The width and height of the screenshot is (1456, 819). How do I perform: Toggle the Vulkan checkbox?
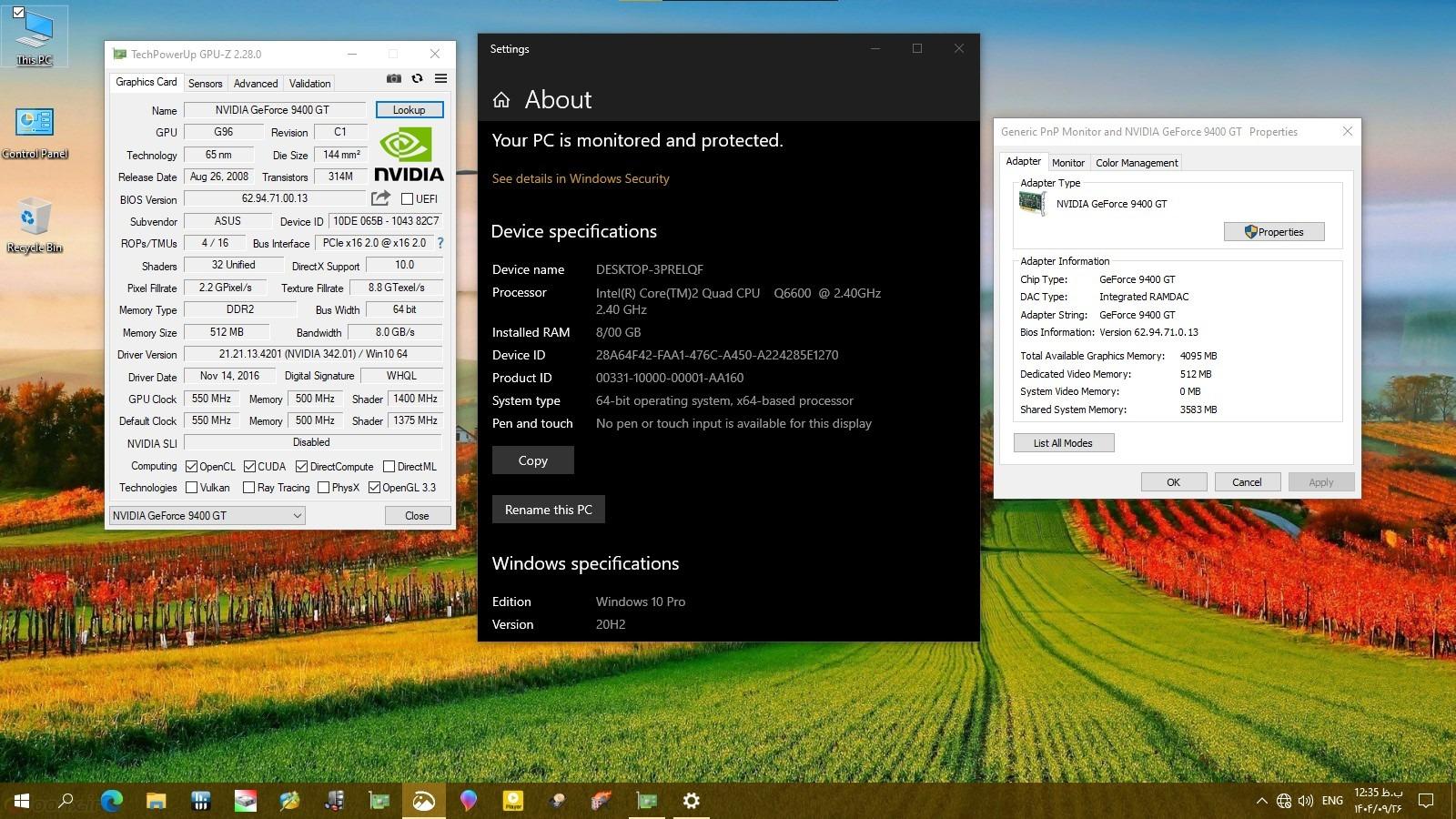pyautogui.click(x=192, y=488)
